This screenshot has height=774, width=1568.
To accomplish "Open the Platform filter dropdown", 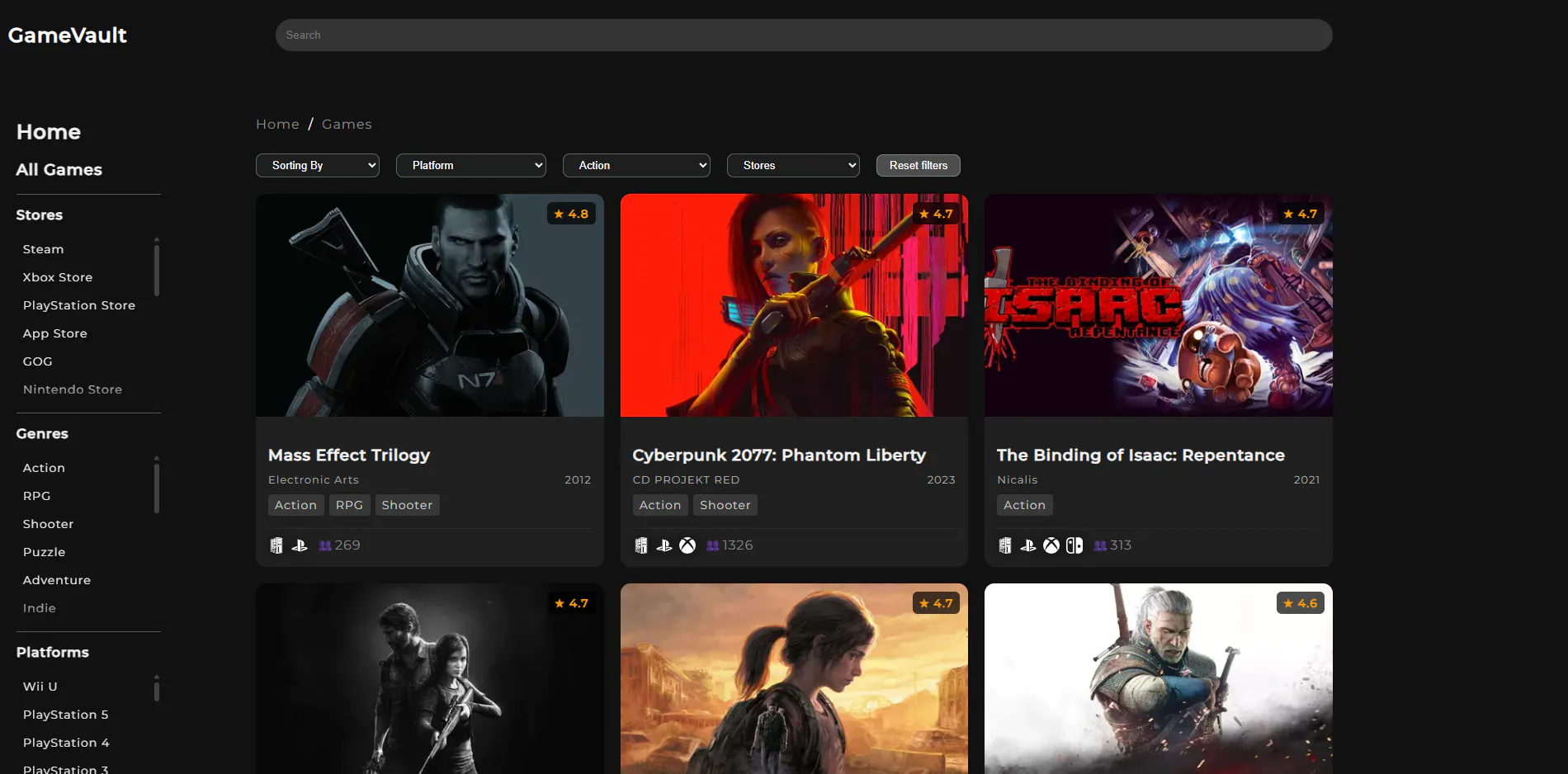I will point(471,166).
